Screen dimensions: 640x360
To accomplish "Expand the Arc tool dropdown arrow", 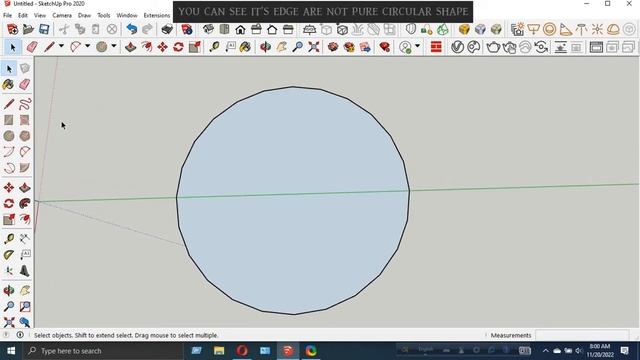I will [87, 46].
